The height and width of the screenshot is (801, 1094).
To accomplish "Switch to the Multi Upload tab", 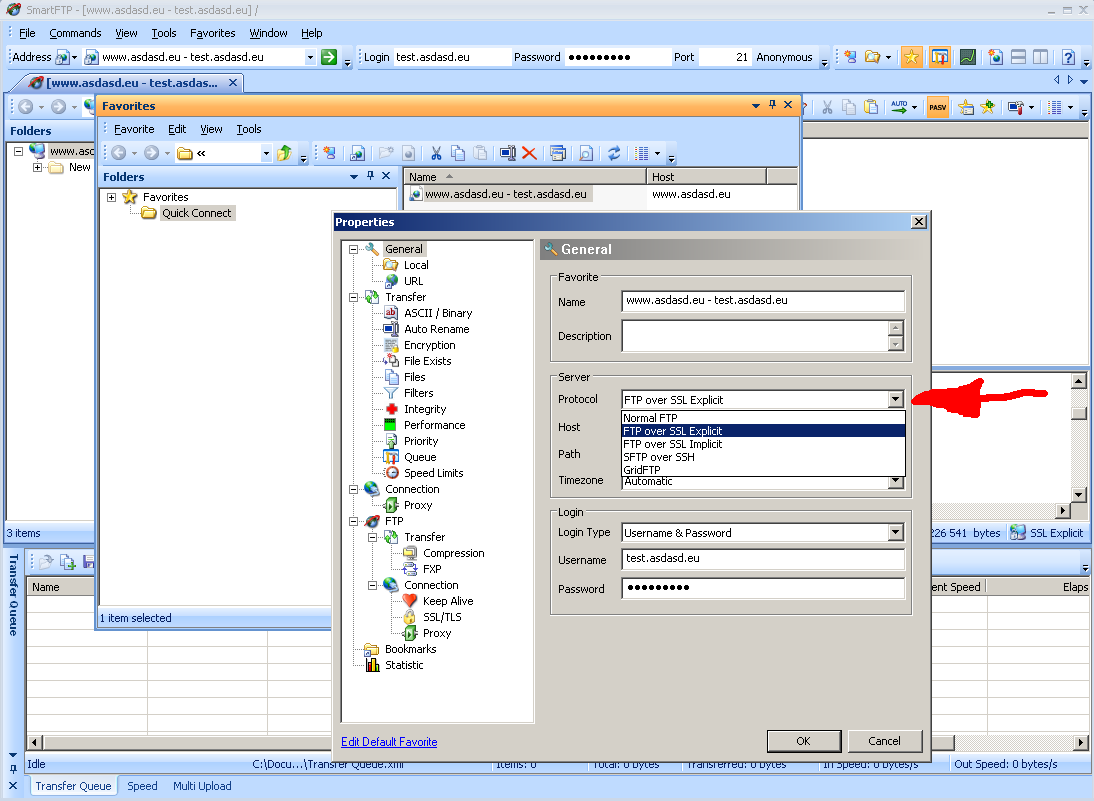I will 202,786.
